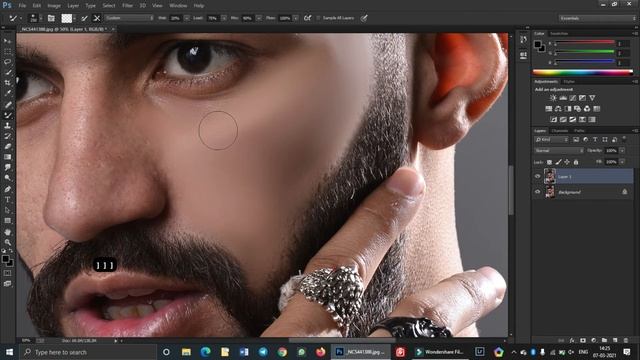Enable Sample All Layers checkbox
Viewport: 640px width, 360px height.
318,18
